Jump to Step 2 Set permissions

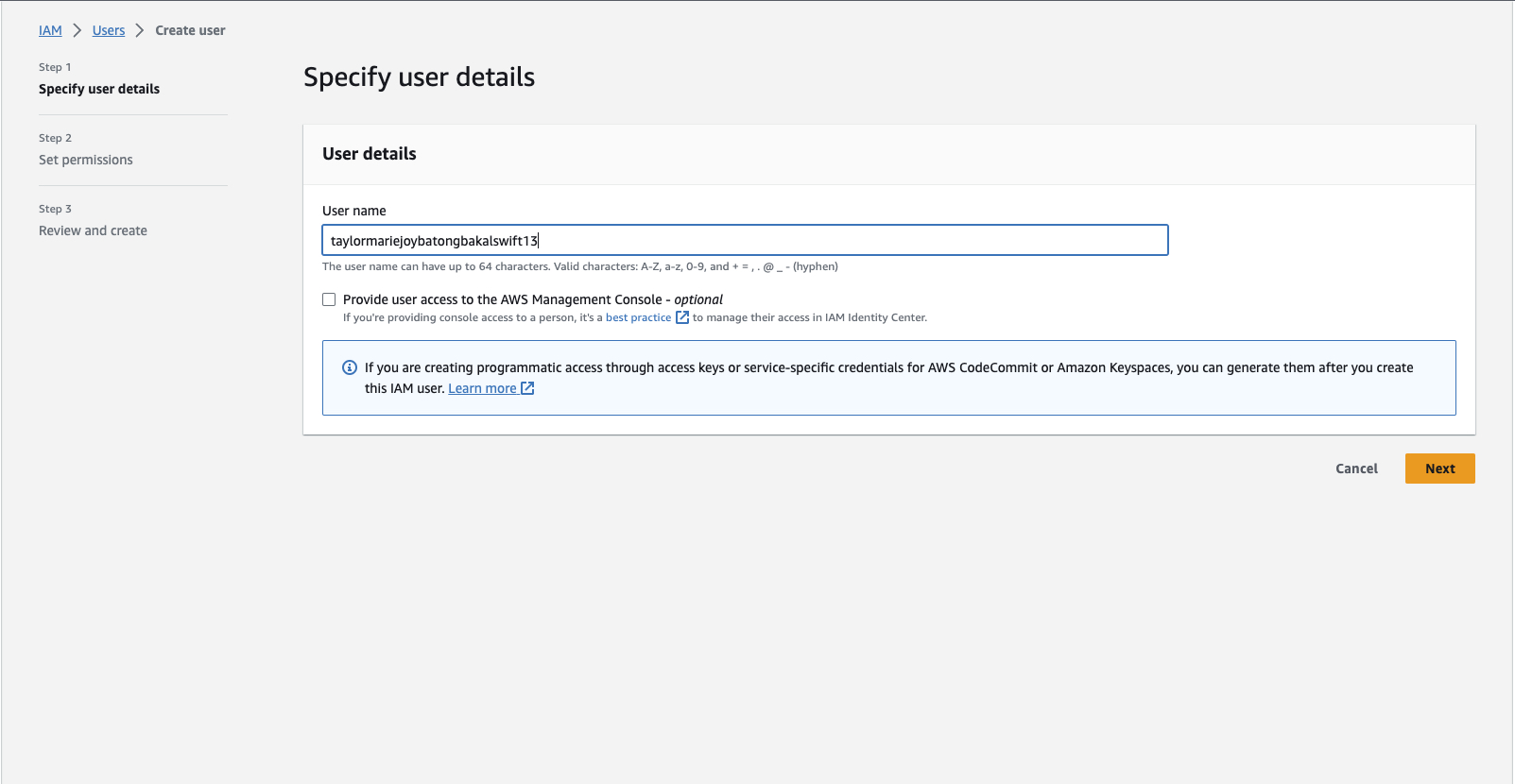(86, 160)
